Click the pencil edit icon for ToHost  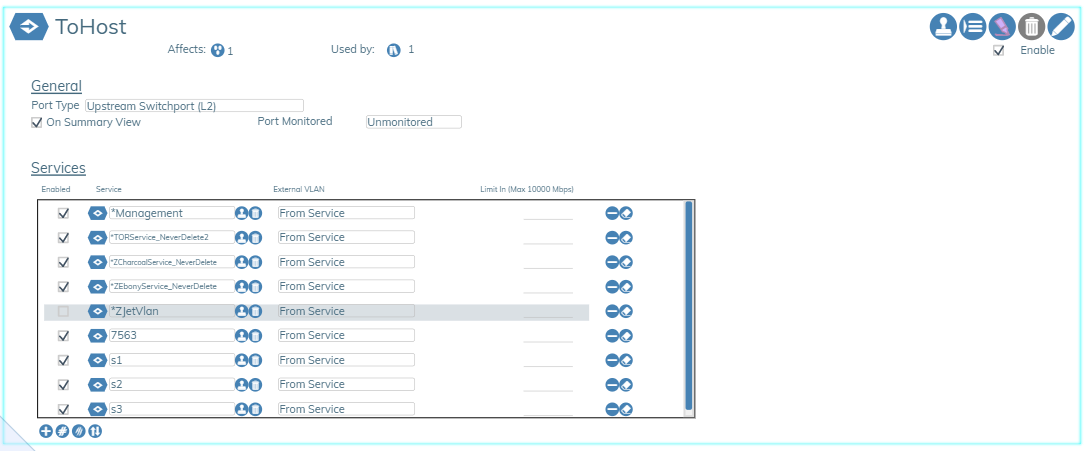(1060, 27)
